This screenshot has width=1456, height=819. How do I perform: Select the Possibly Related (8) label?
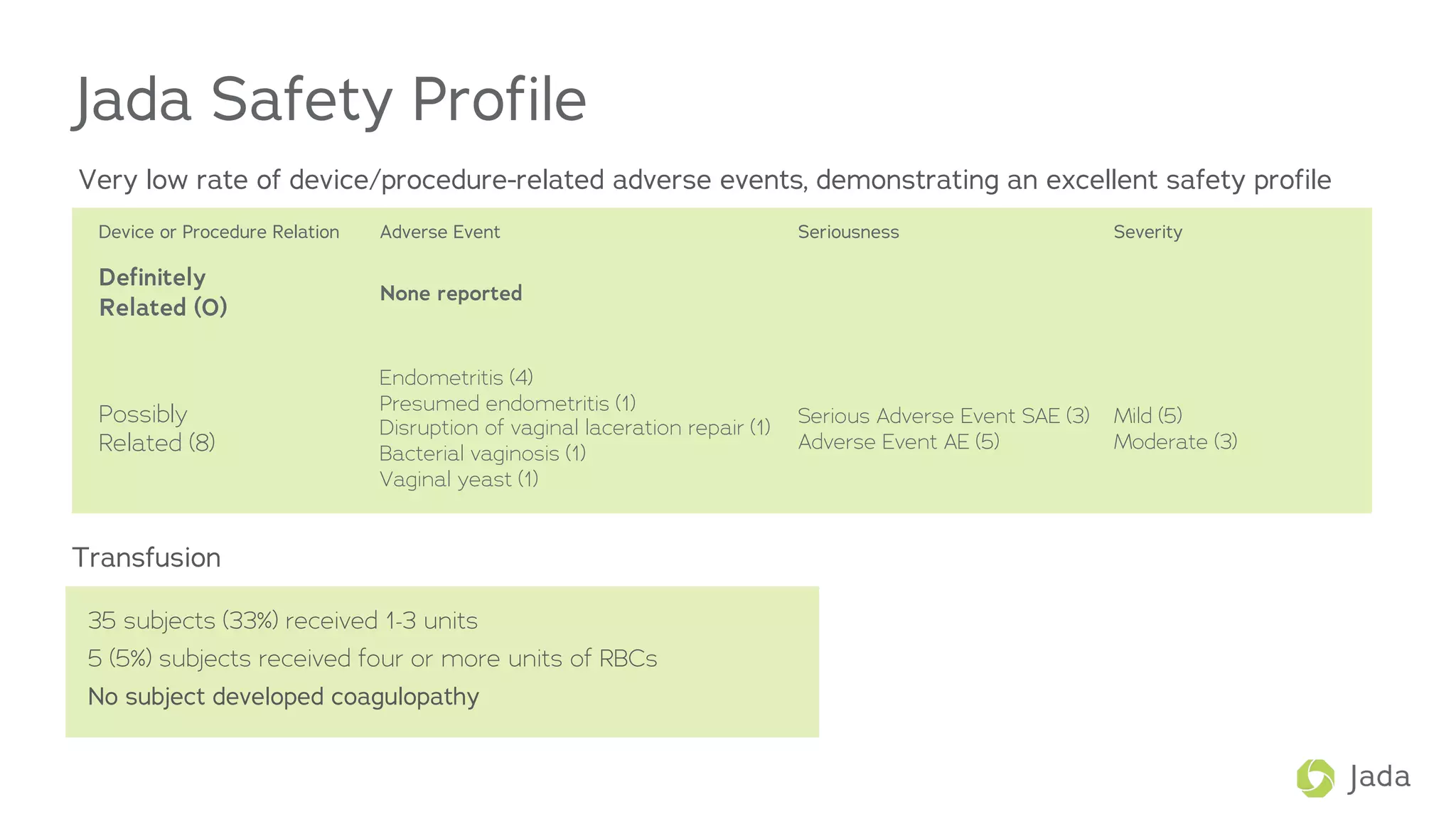pos(156,428)
